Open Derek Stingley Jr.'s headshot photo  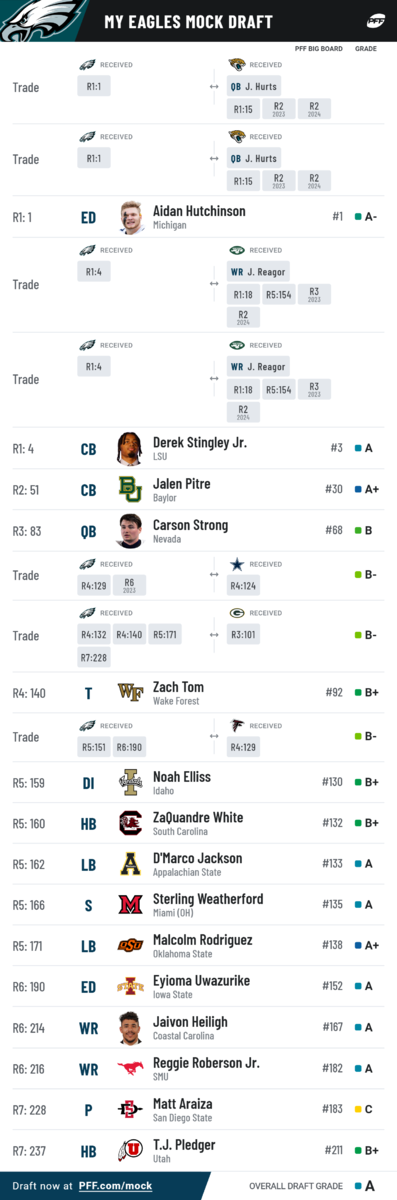coord(129,449)
